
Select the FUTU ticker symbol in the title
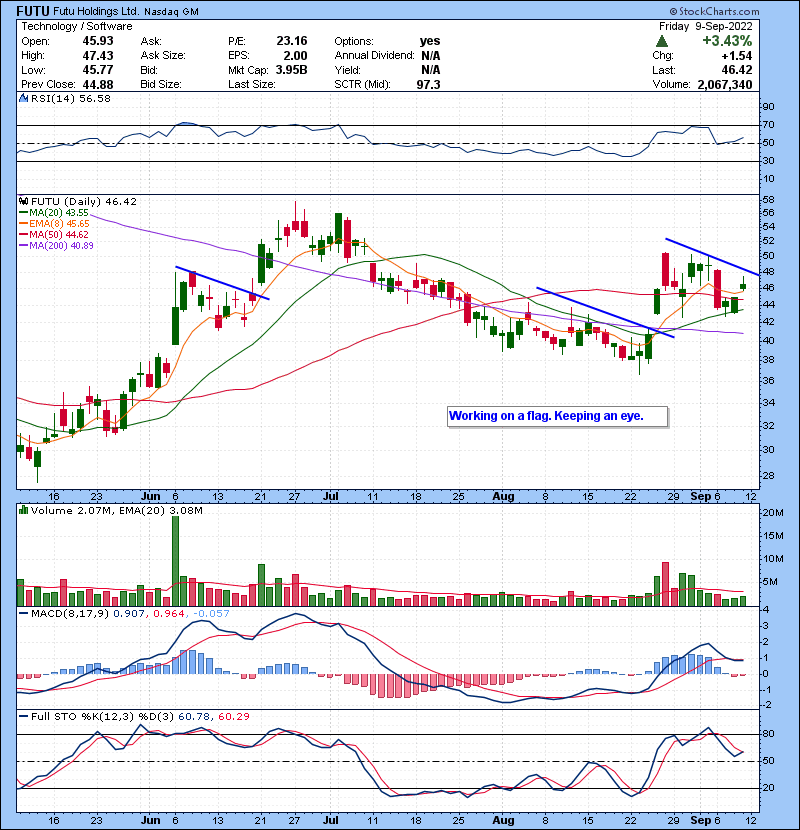[x=33, y=11]
